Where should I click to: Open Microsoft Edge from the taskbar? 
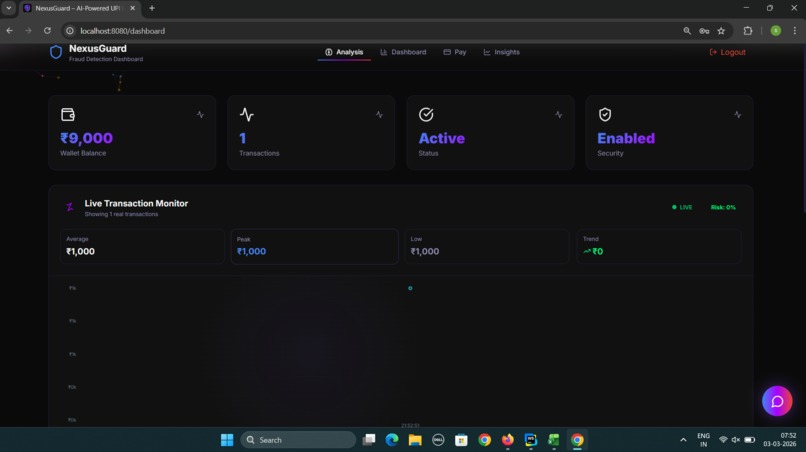click(392, 440)
